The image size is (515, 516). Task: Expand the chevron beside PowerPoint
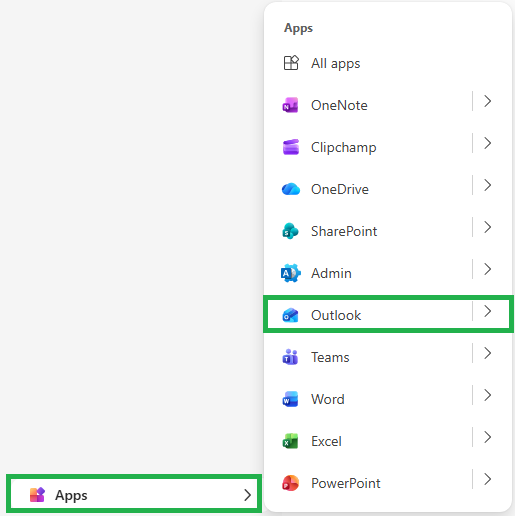tap(488, 479)
